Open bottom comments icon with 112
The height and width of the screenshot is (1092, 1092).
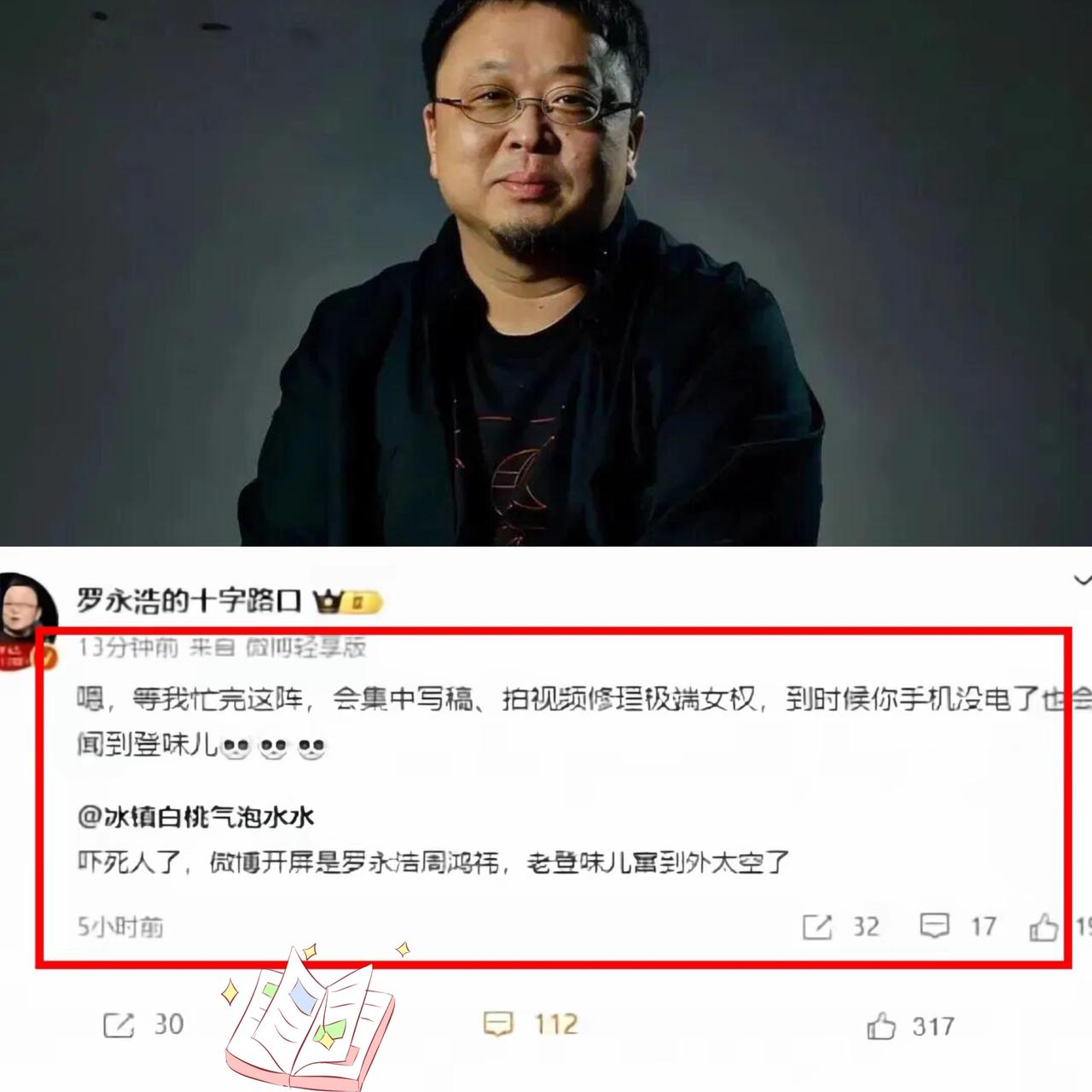pyautogui.click(x=498, y=1024)
